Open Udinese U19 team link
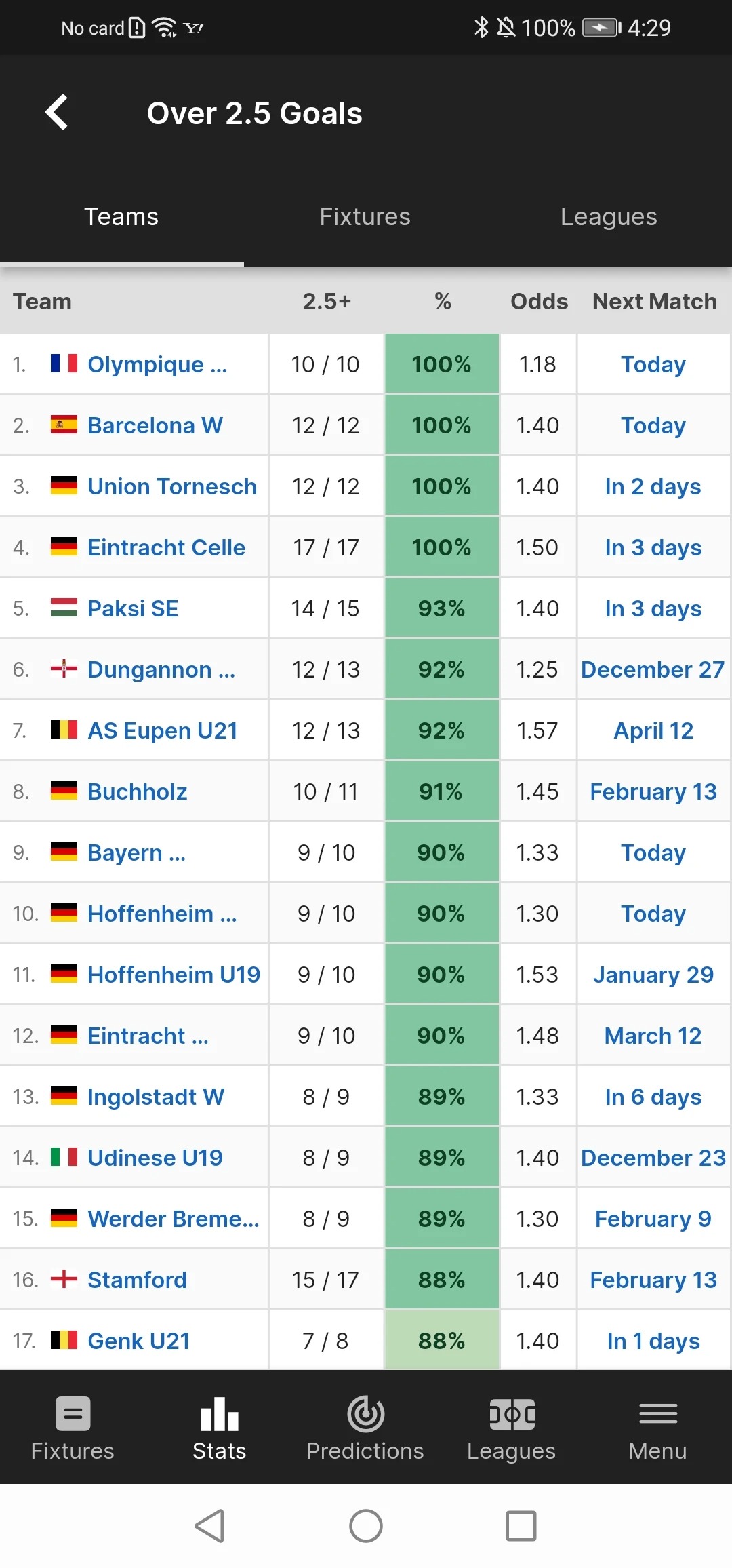Screen dimensions: 732x1568 tap(155, 1158)
